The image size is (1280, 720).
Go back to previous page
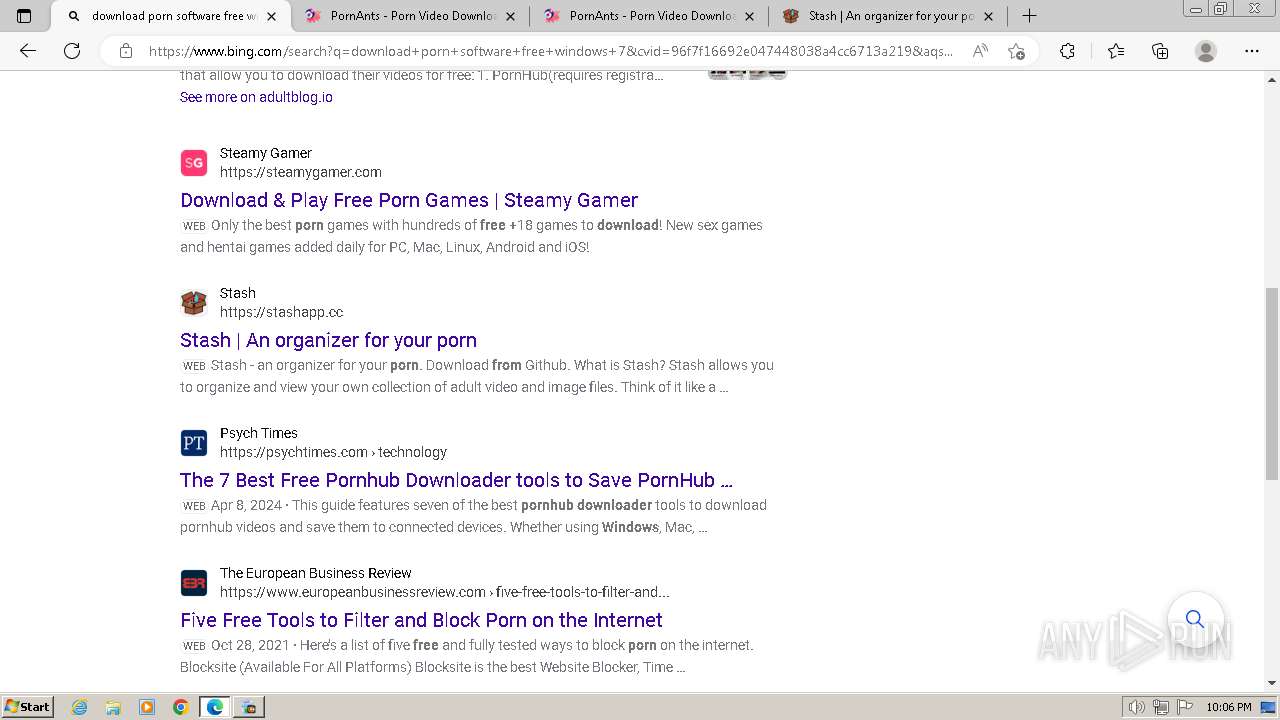click(x=28, y=51)
